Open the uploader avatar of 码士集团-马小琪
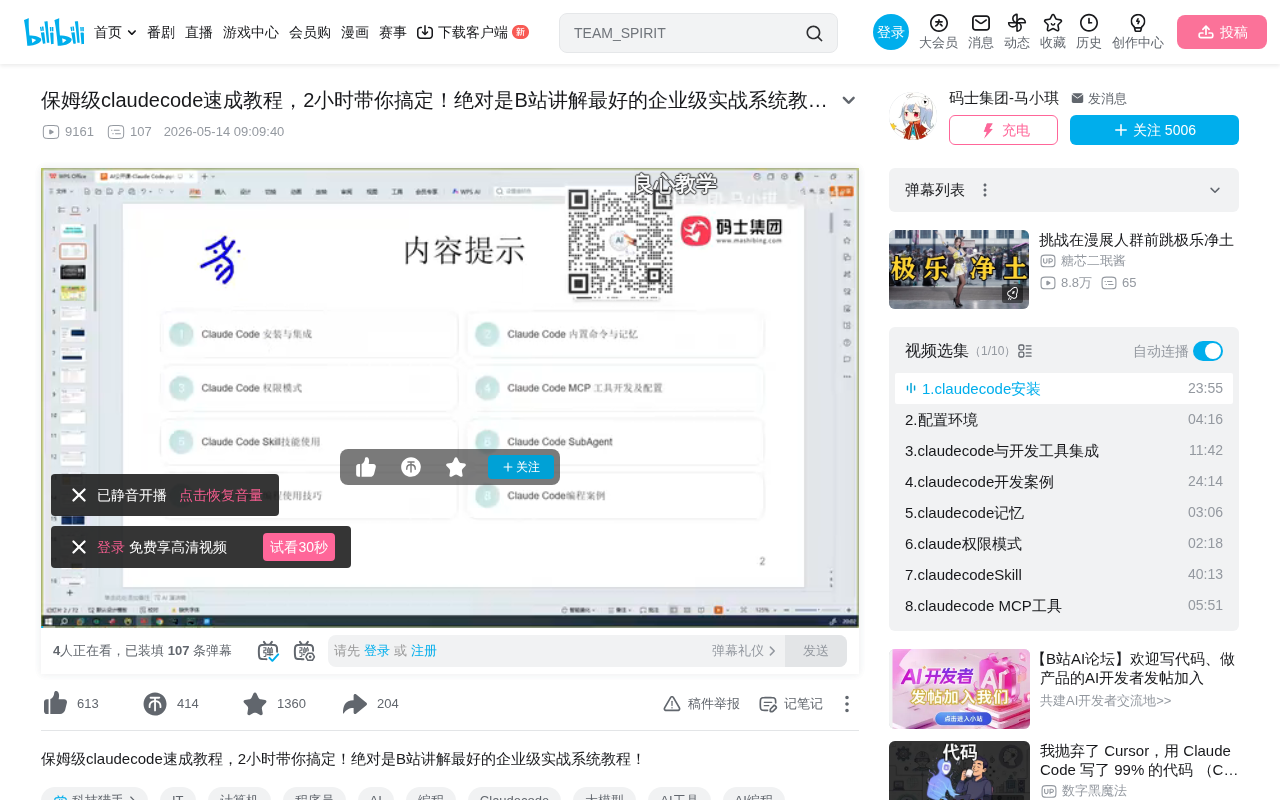Image resolution: width=1280 pixels, height=800 pixels. click(912, 116)
